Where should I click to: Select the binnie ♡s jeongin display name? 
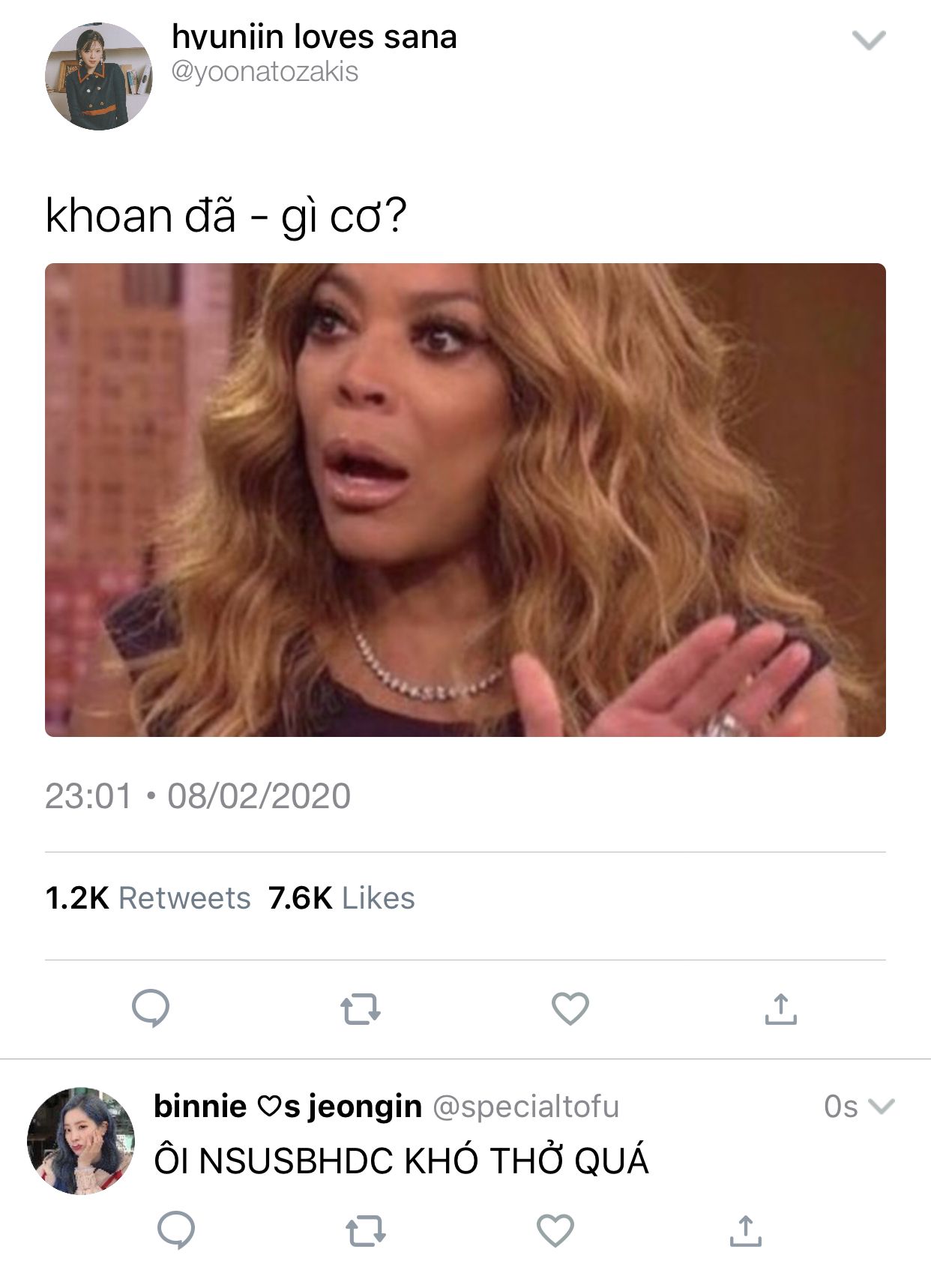(288, 1107)
